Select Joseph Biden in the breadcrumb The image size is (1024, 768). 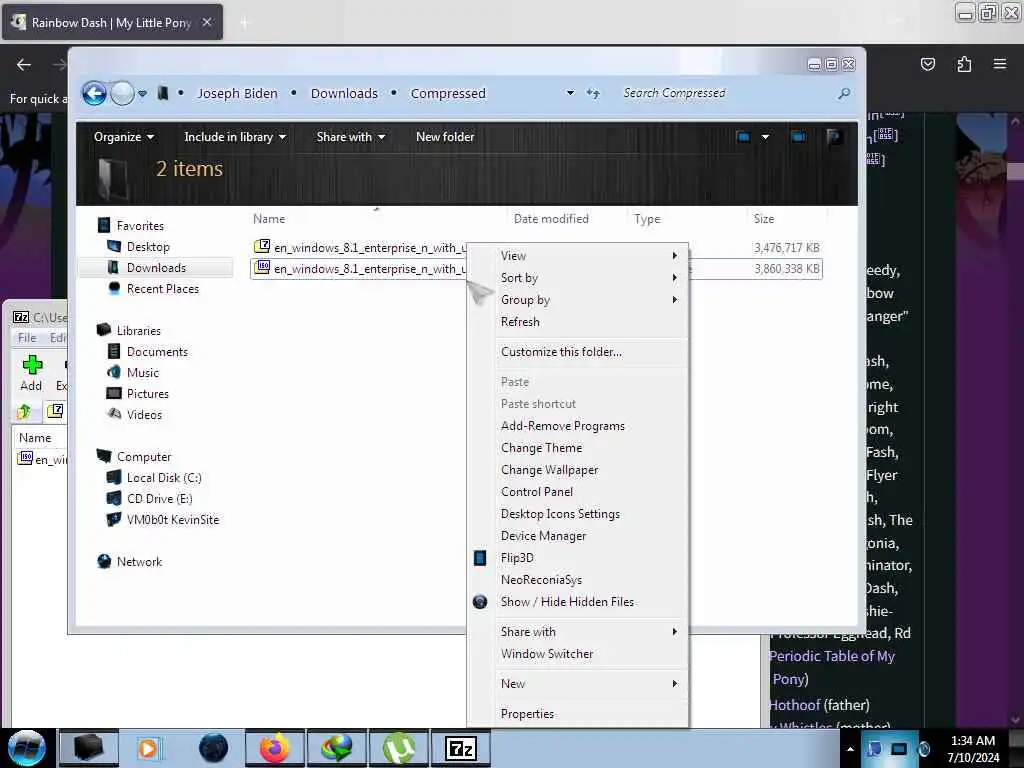[237, 93]
